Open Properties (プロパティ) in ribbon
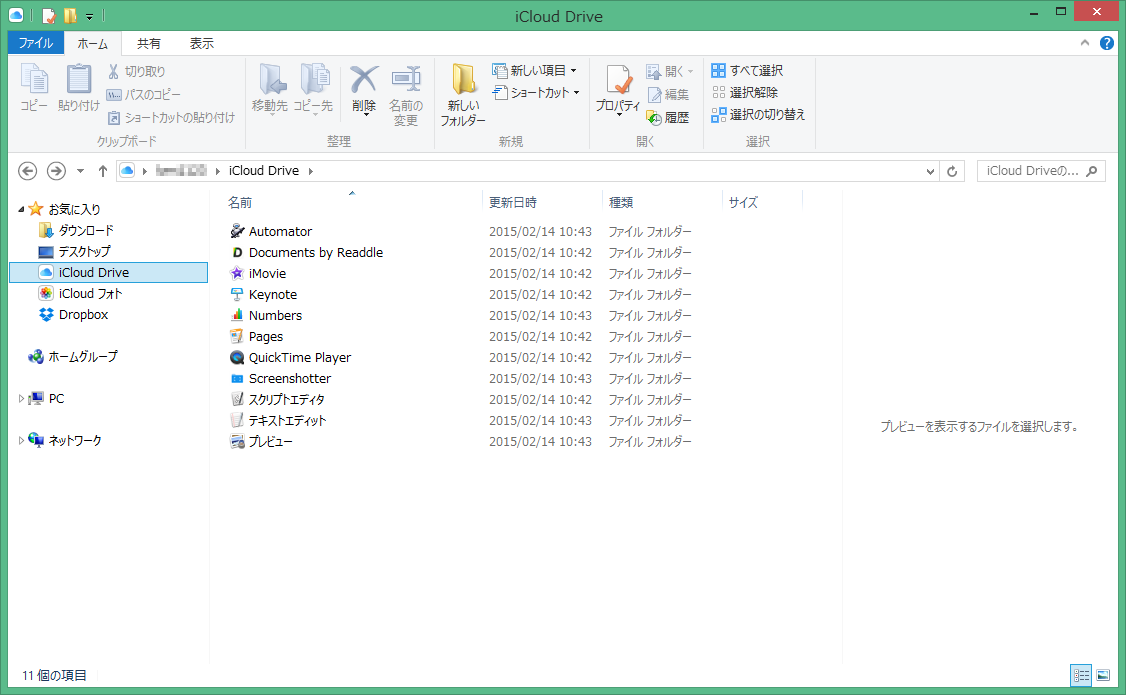 (618, 89)
